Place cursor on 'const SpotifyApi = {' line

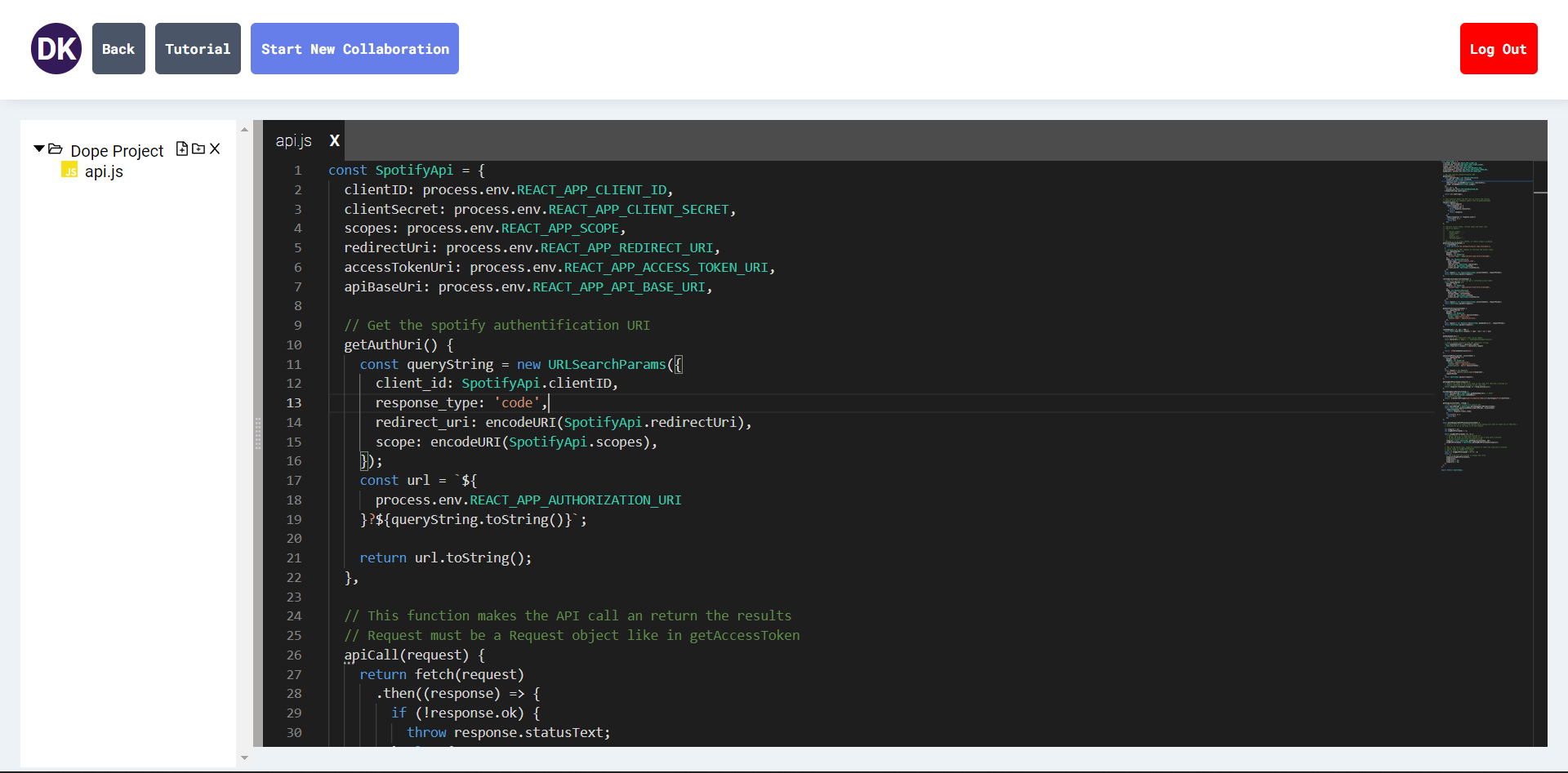[407, 171]
